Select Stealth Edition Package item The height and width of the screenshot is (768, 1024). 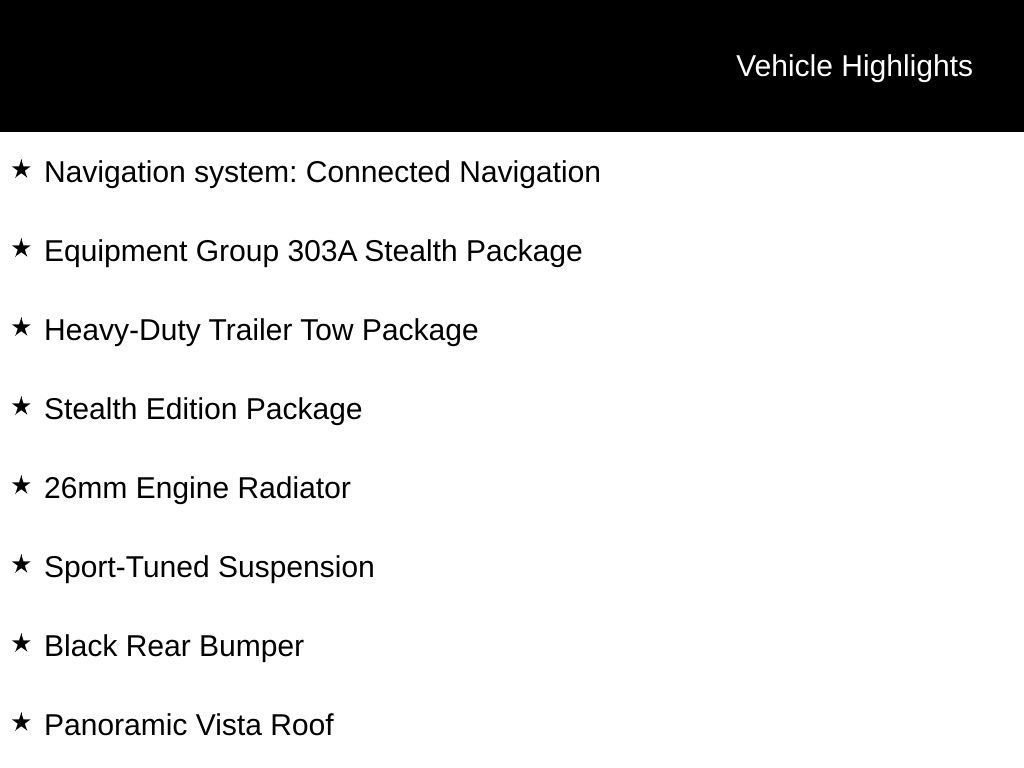(x=203, y=410)
